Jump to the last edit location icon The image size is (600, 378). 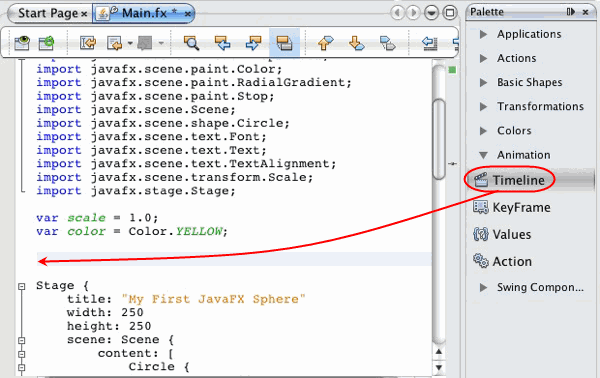pos(88,43)
